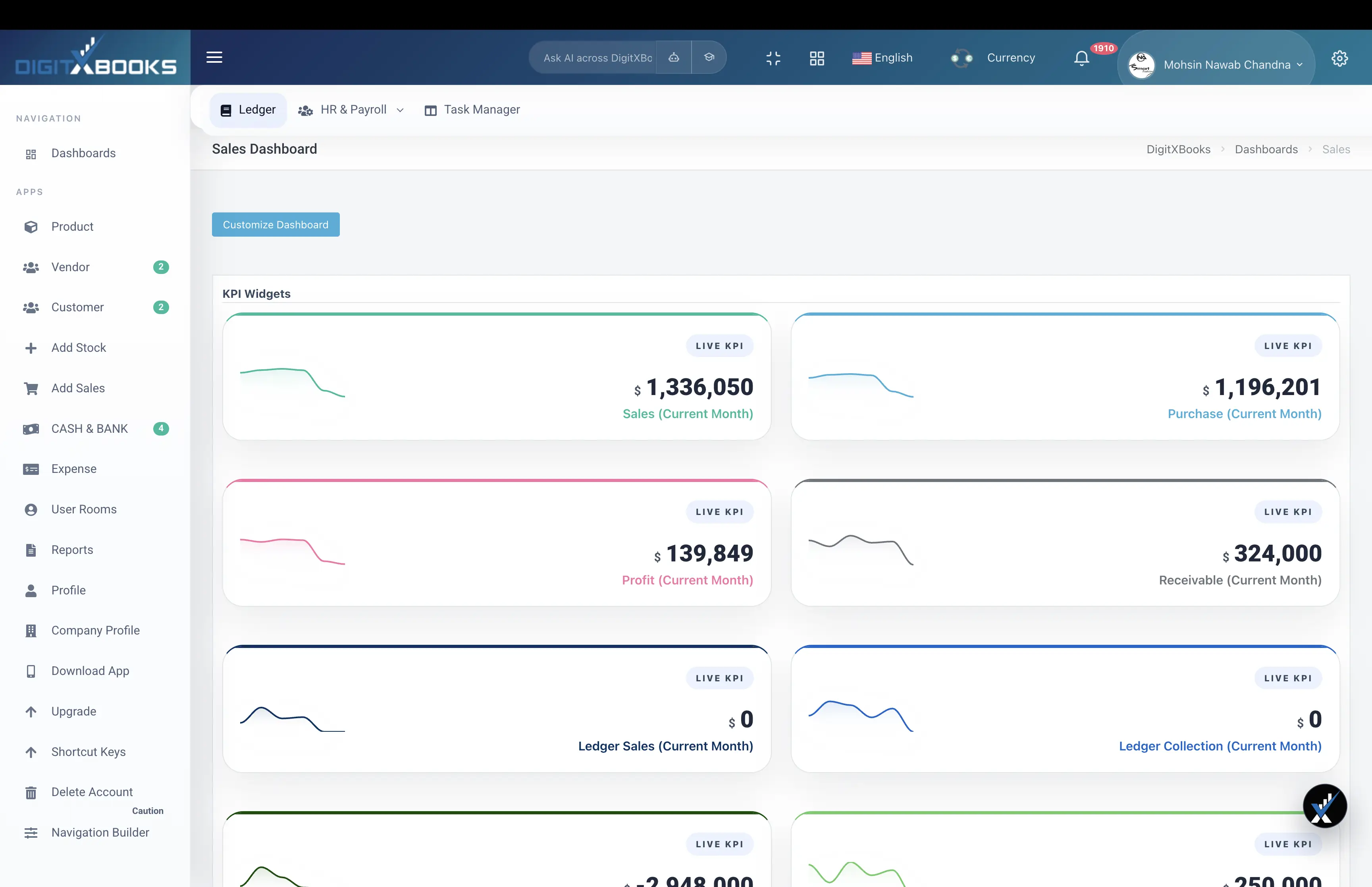Open the Currency converter icon
The width and height of the screenshot is (1372, 887).
962,58
